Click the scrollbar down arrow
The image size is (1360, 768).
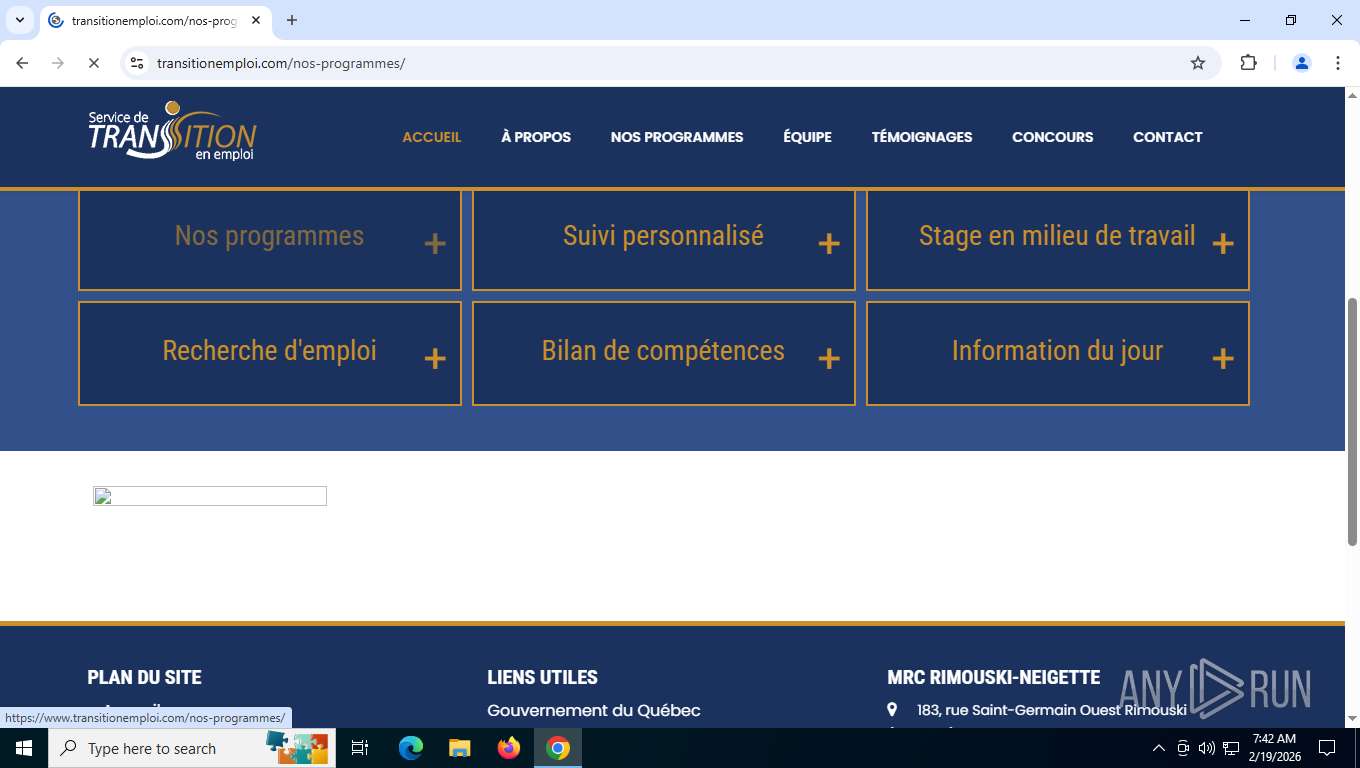coord(1352,718)
